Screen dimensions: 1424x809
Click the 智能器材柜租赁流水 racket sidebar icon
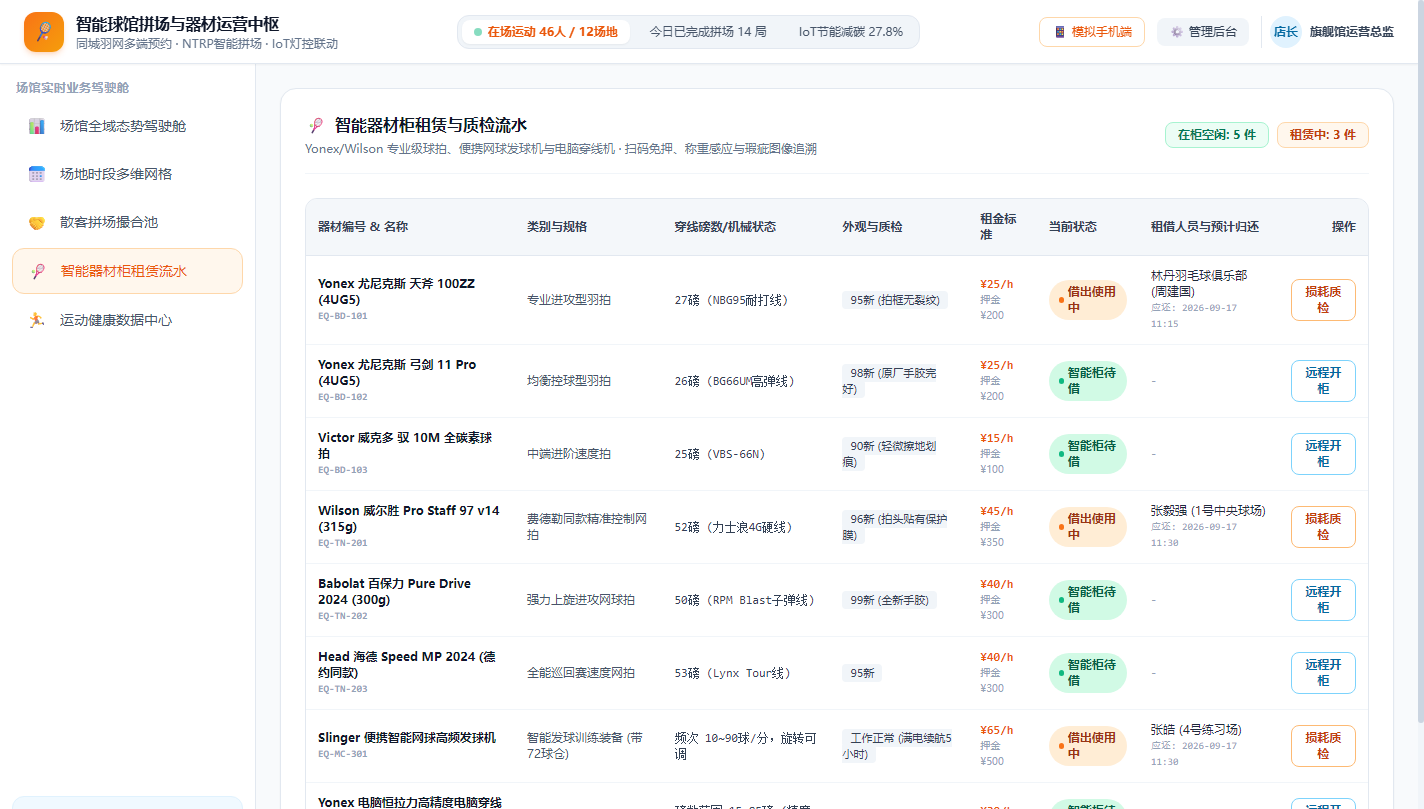(x=38, y=271)
